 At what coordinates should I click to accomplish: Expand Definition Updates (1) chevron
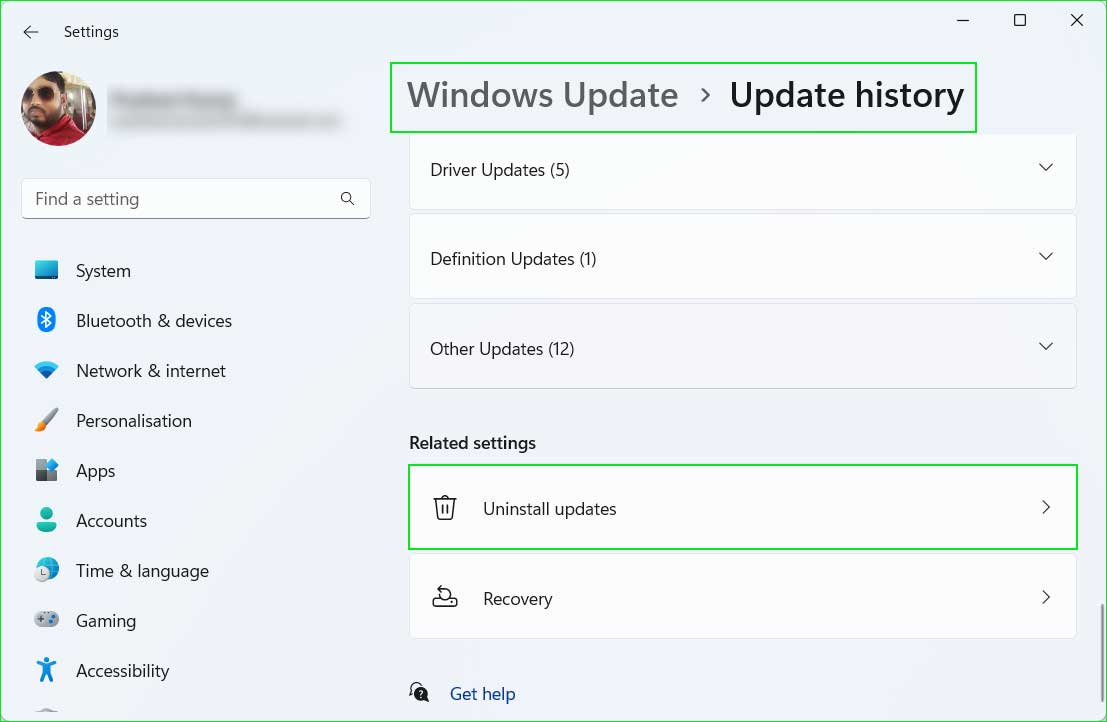(x=1046, y=257)
